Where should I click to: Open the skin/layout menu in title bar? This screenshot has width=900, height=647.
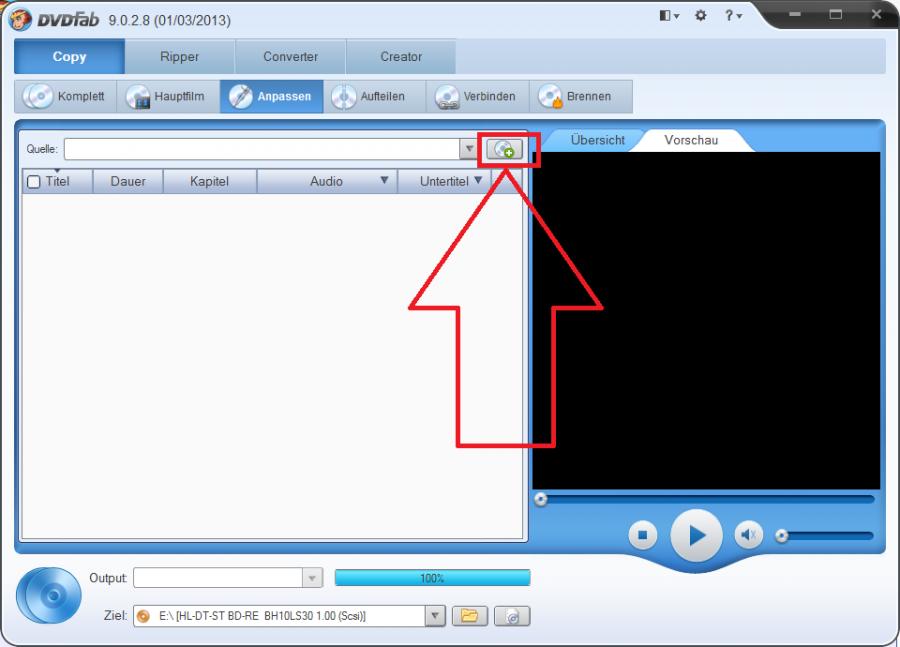tap(669, 16)
